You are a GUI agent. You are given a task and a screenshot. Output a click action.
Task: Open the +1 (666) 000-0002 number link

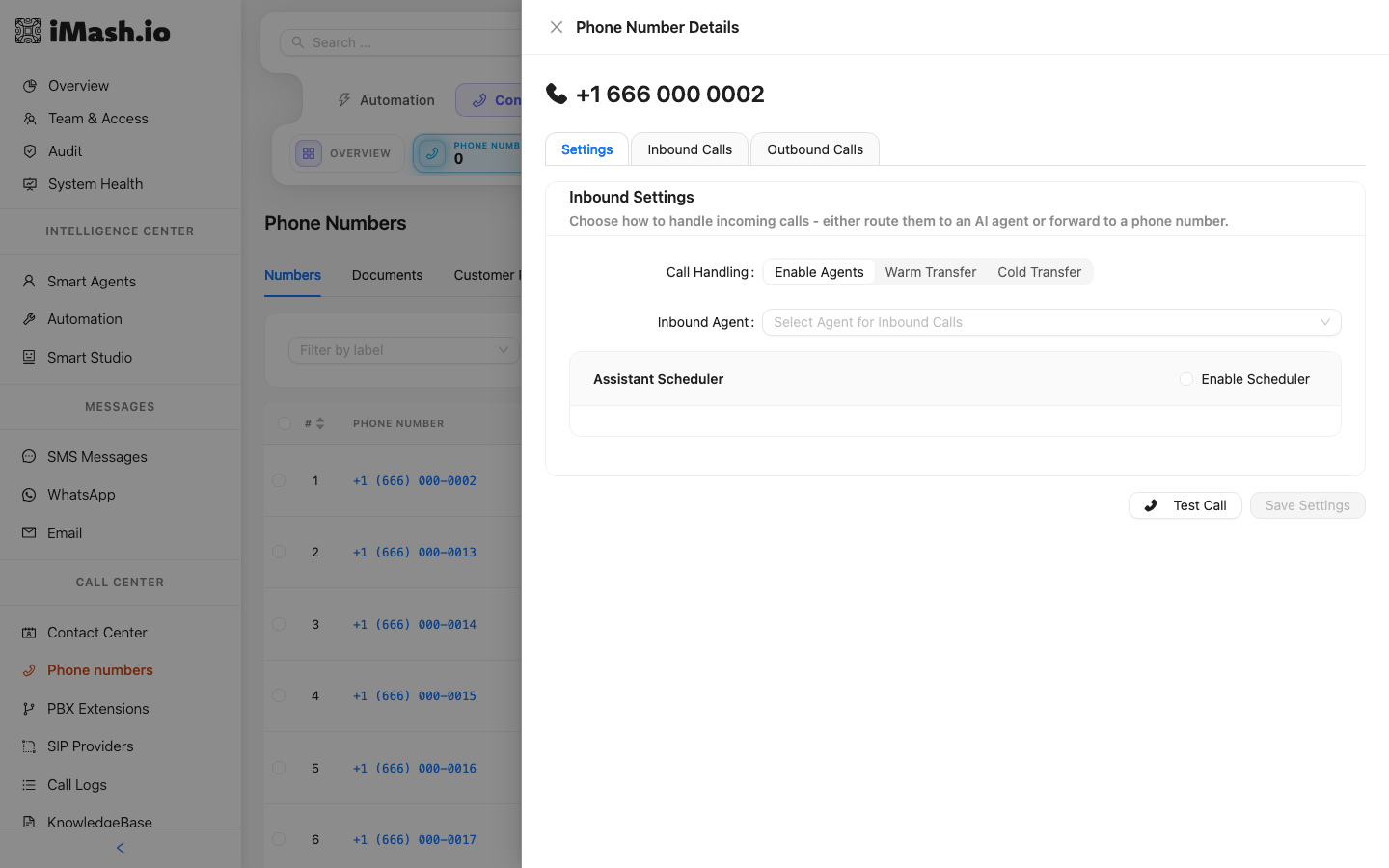click(x=415, y=480)
